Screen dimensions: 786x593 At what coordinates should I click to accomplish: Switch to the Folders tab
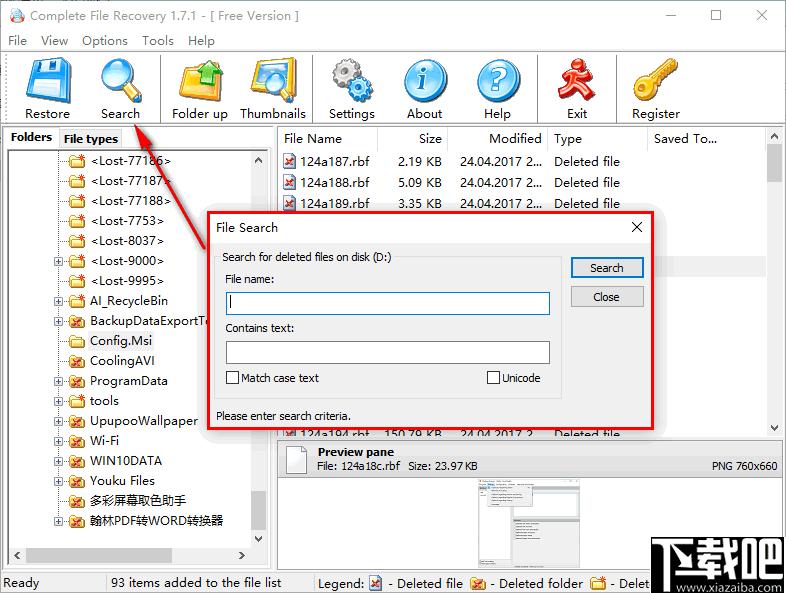[x=31, y=137]
